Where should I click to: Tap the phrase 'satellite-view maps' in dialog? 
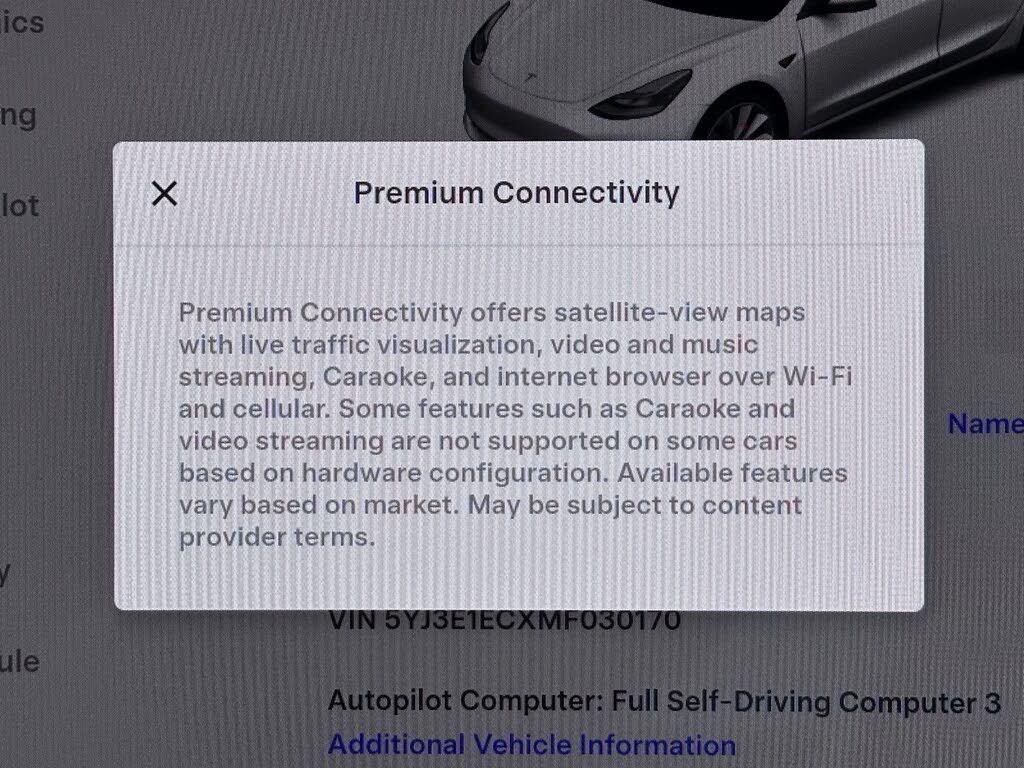679,313
